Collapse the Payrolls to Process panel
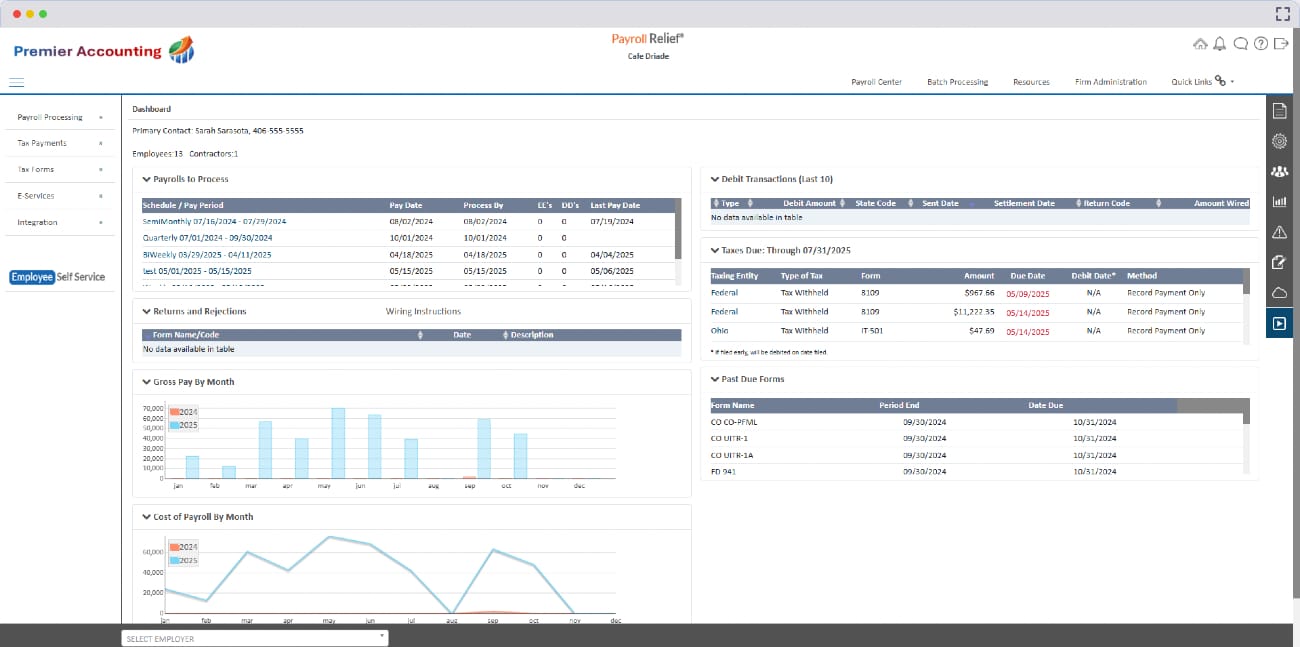The image size is (1300, 647). coord(146,180)
